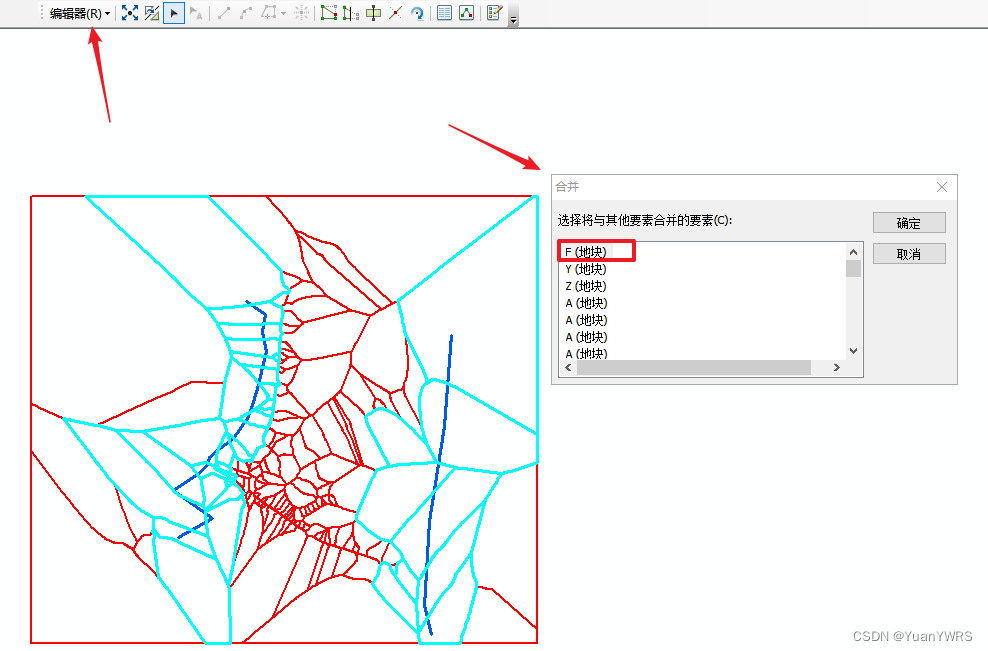
Task: Expand the Trace tool dropdown arrow
Action: pyautogui.click(x=284, y=13)
